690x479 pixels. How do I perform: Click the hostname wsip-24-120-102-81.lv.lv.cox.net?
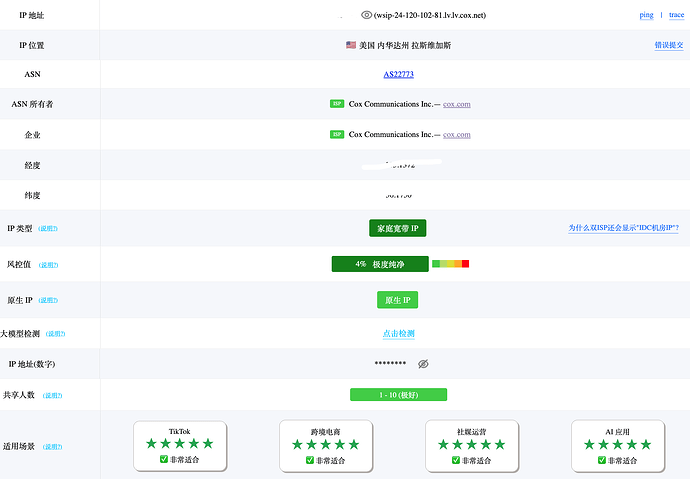(430, 15)
